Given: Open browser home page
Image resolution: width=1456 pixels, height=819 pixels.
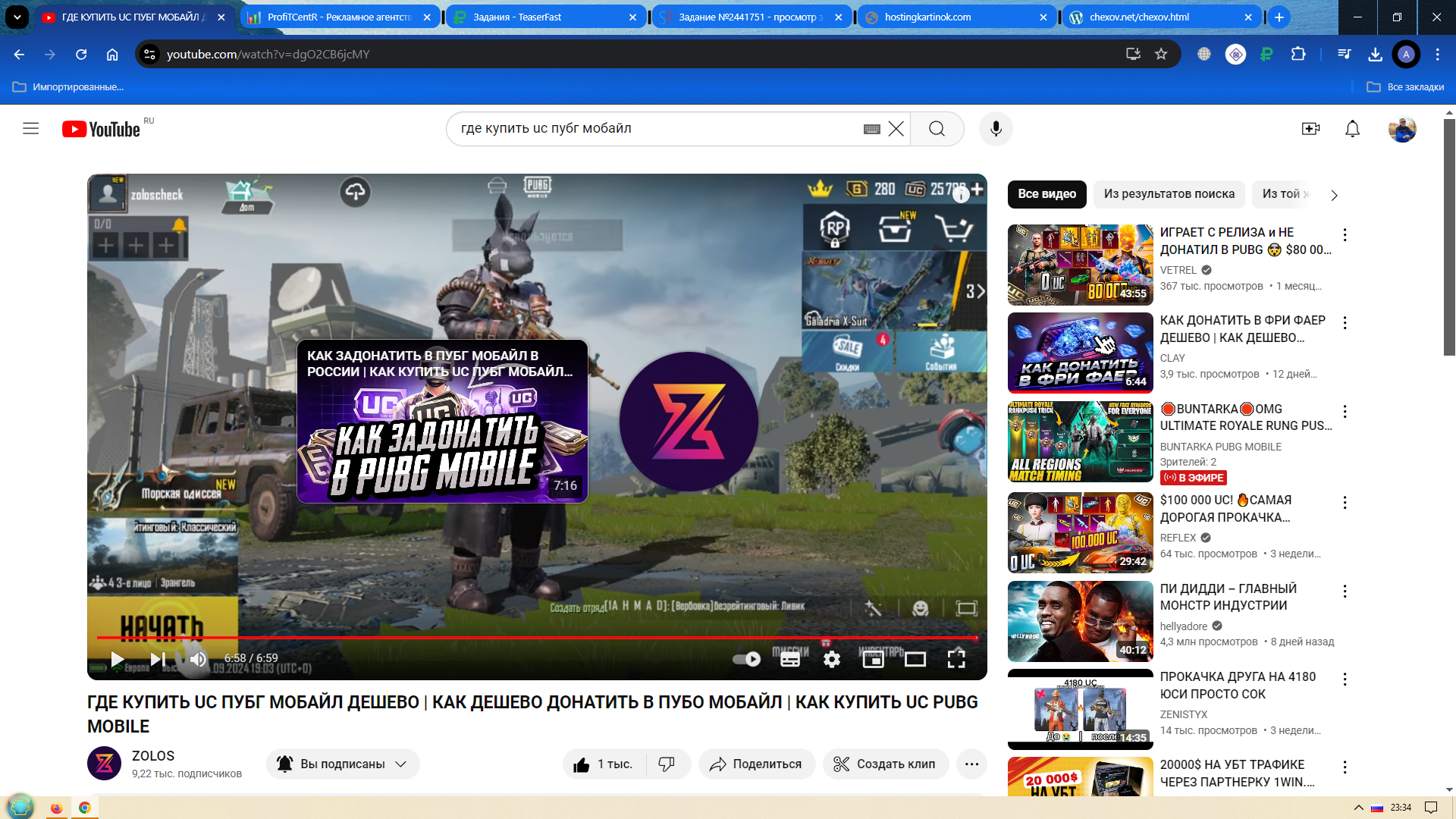Looking at the screenshot, I should (112, 55).
